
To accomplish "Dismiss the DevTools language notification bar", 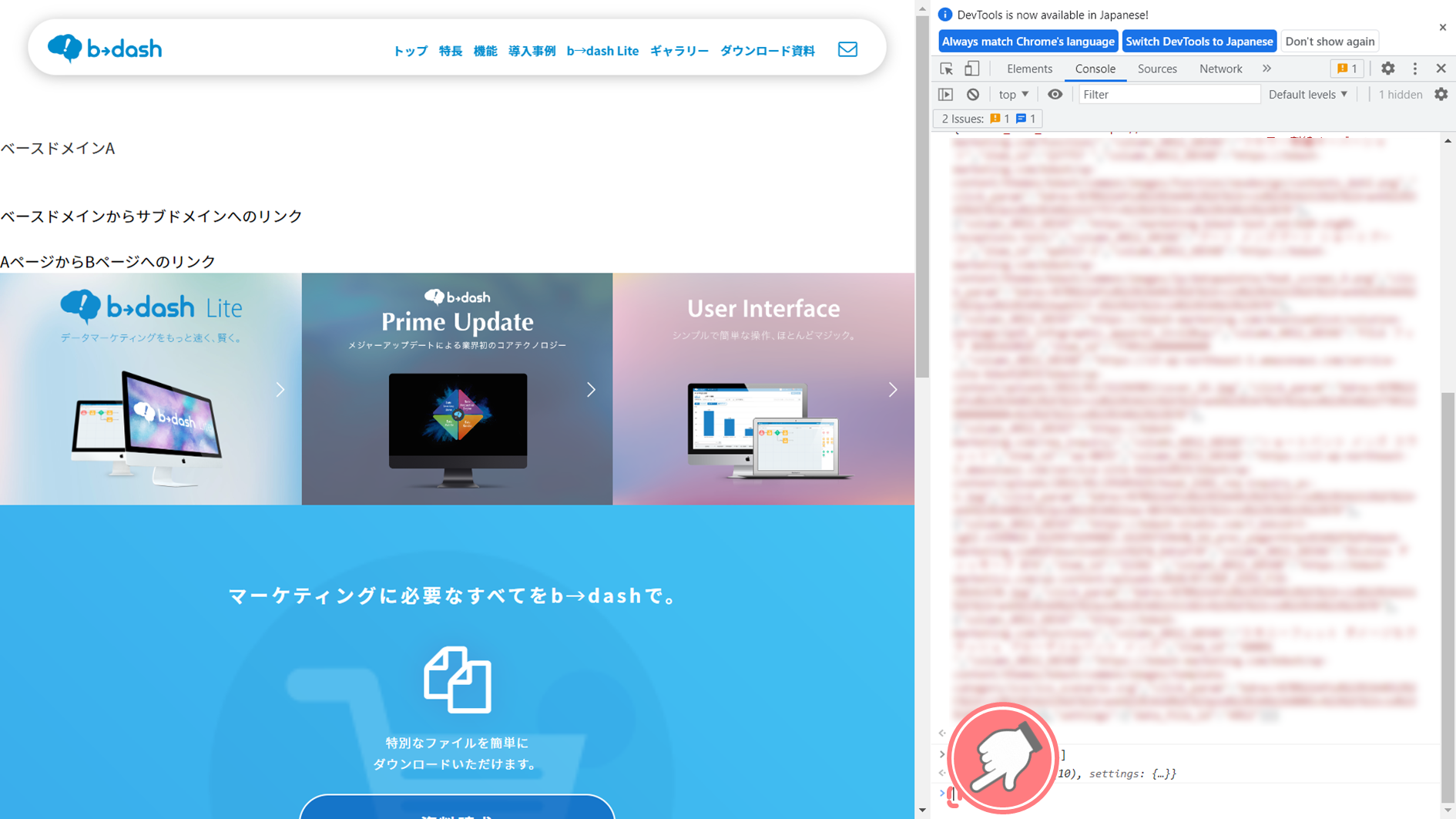I will tap(1443, 27).
